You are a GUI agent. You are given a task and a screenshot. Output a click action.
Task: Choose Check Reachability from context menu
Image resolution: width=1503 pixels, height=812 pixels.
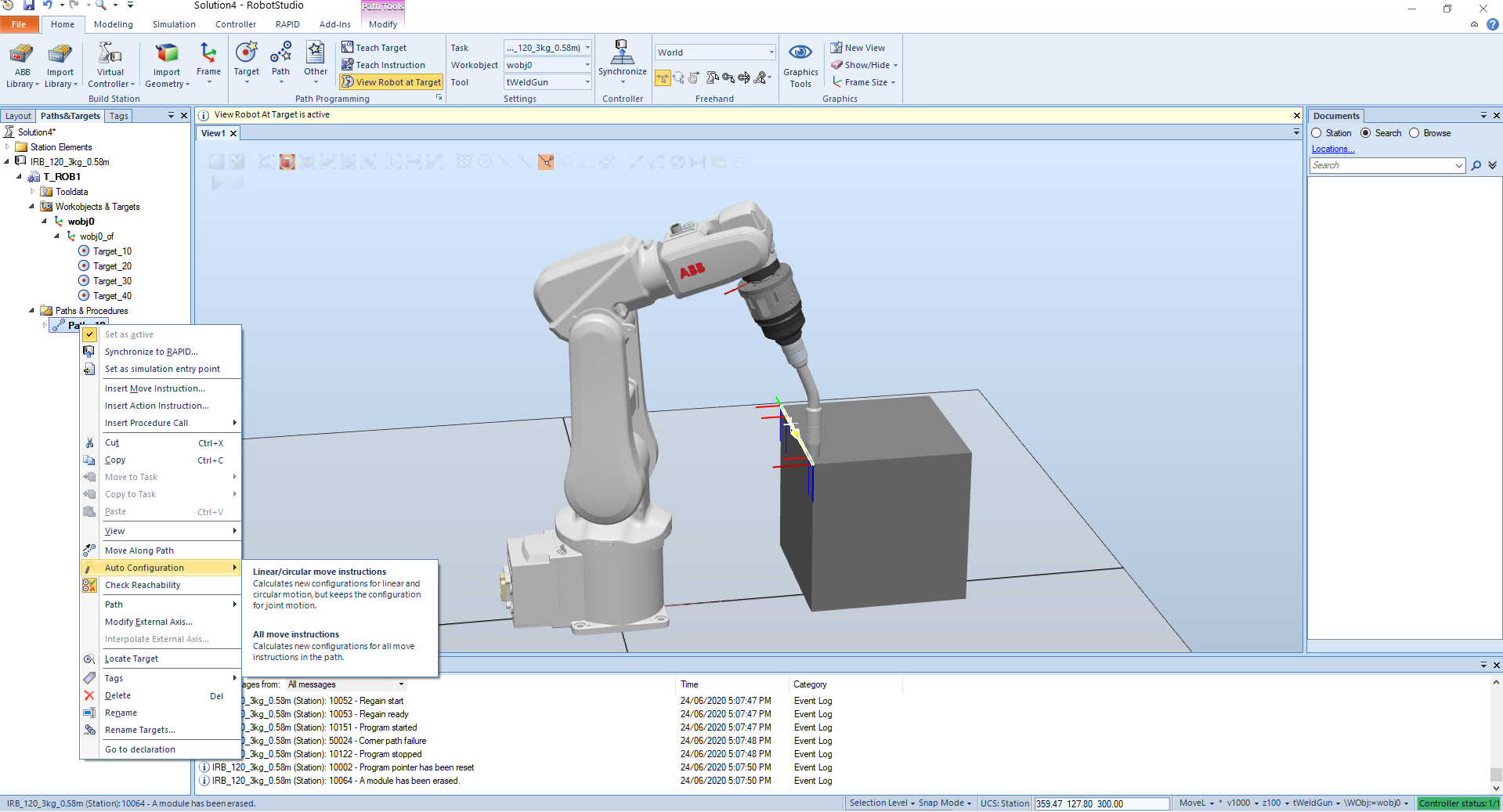point(143,585)
